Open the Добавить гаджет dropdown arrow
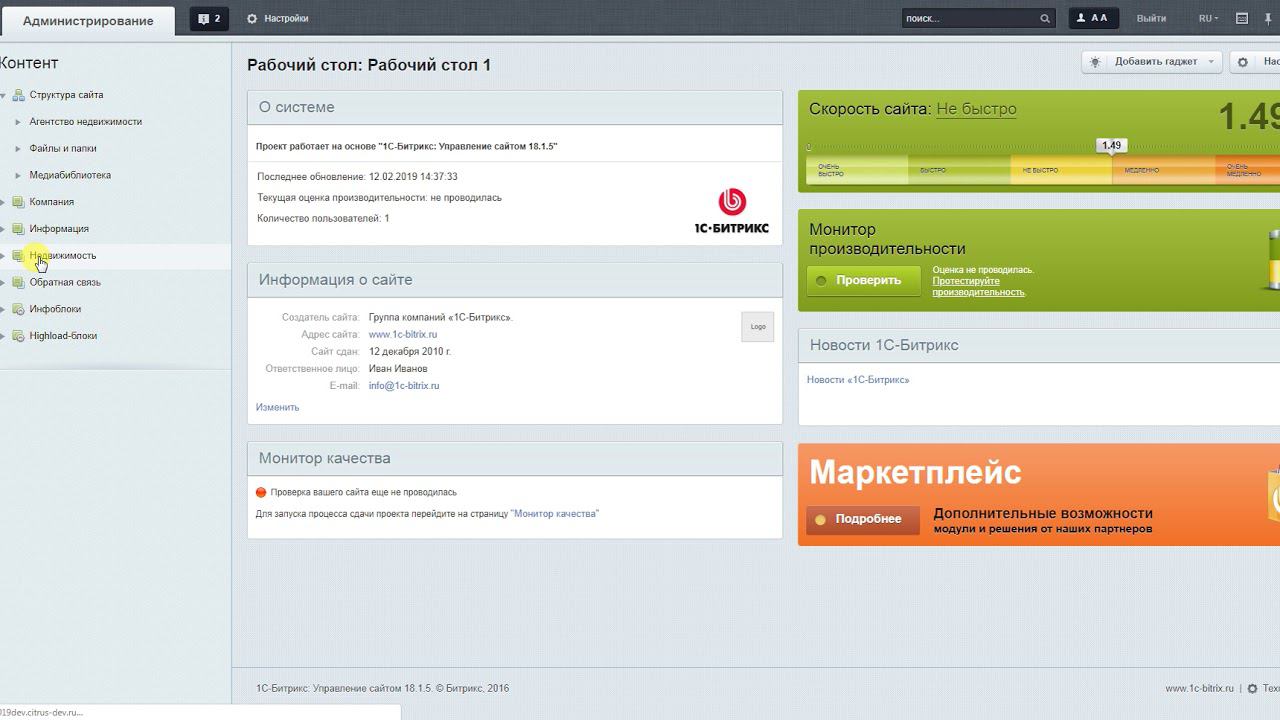Viewport: 1280px width, 720px height. (x=1211, y=62)
